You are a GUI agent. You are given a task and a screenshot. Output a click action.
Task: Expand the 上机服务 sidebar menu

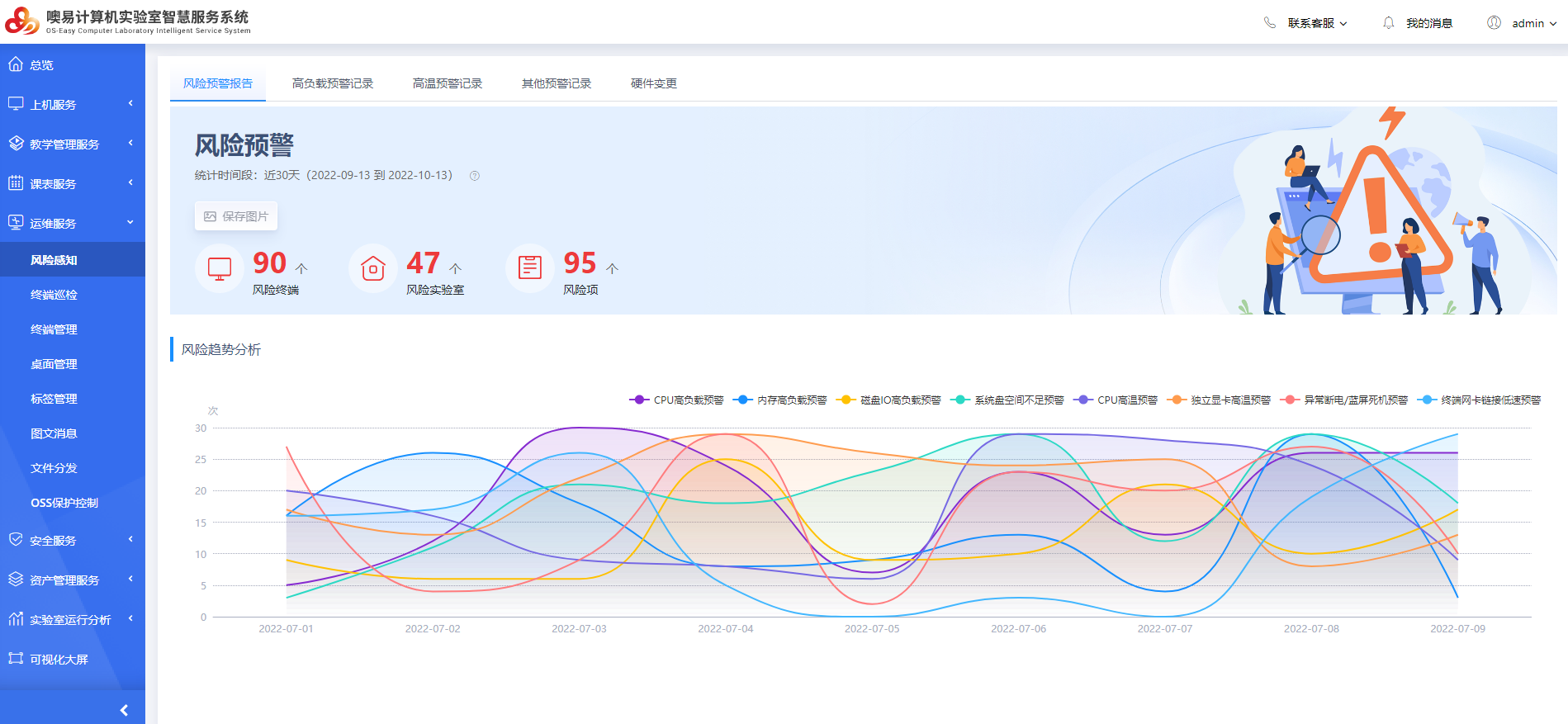pos(72,104)
